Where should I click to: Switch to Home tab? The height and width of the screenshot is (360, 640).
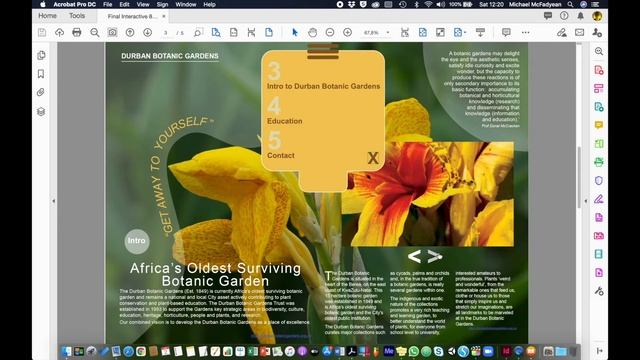[47, 16]
